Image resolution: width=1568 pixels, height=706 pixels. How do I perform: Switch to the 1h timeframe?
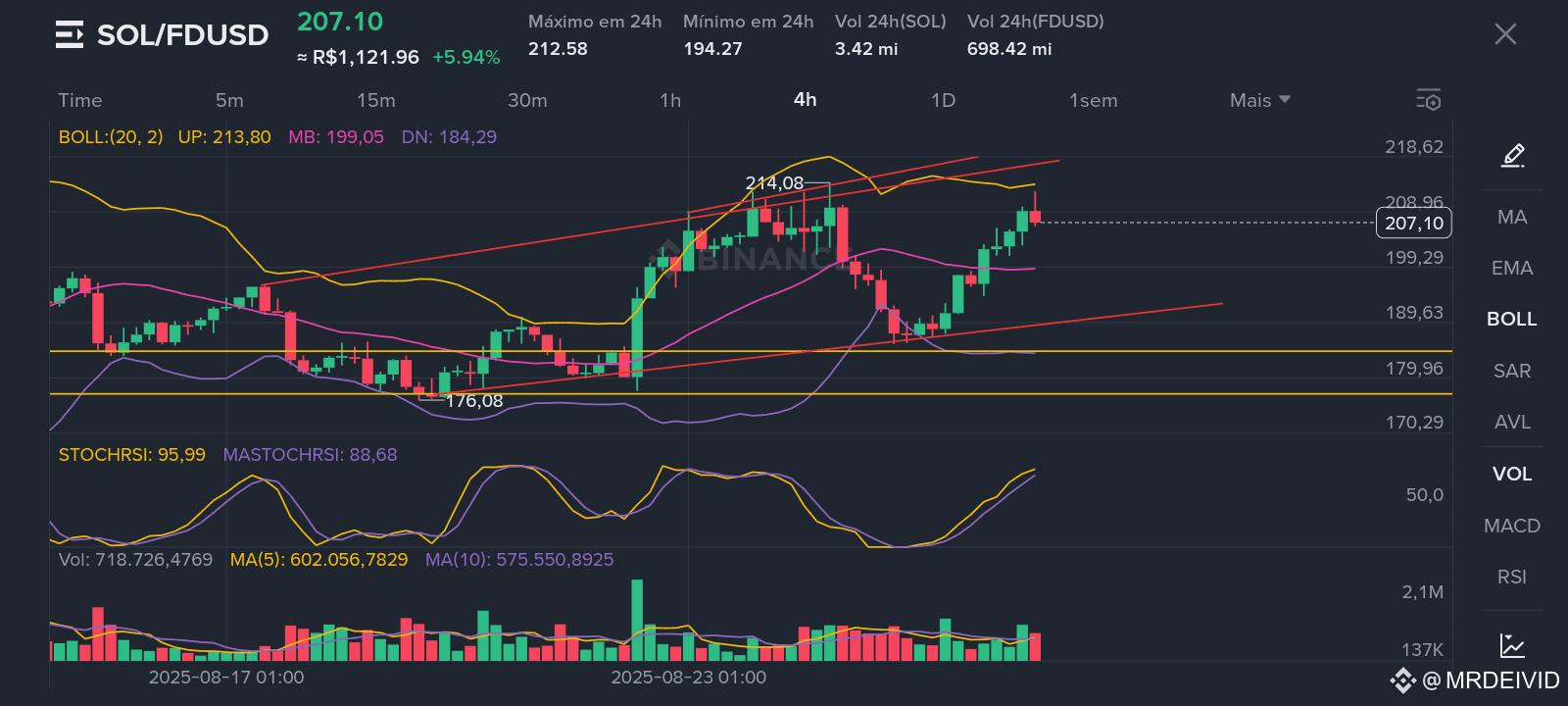pyautogui.click(x=670, y=100)
